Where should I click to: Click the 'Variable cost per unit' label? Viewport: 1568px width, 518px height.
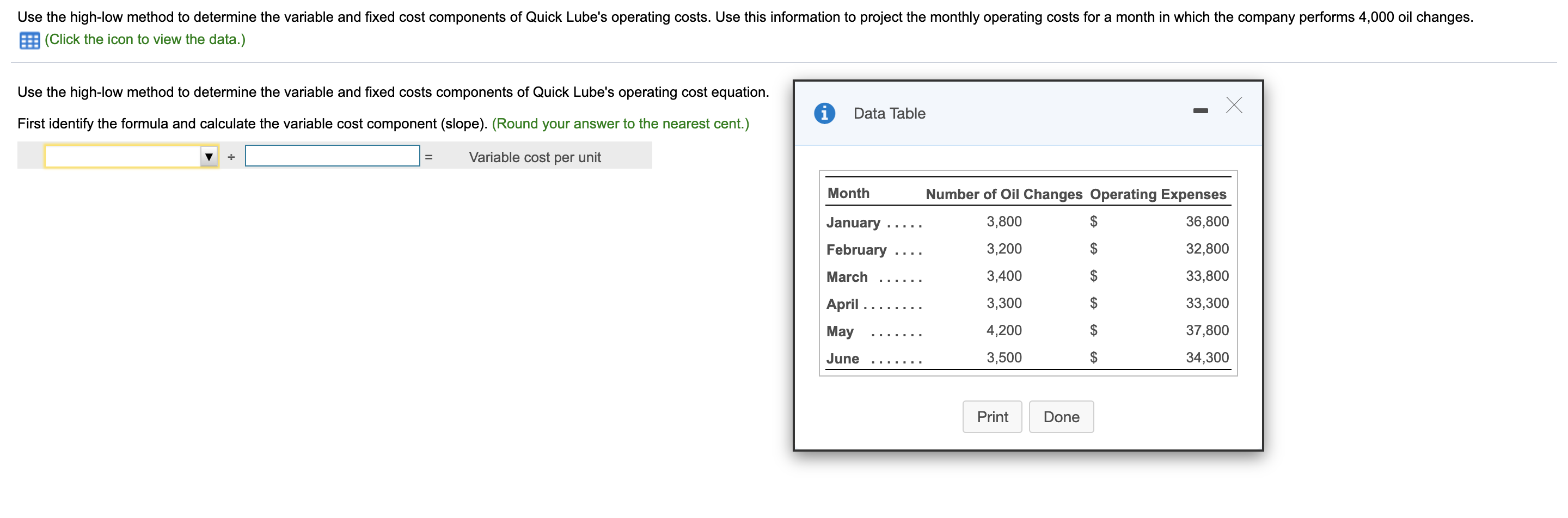(535, 157)
